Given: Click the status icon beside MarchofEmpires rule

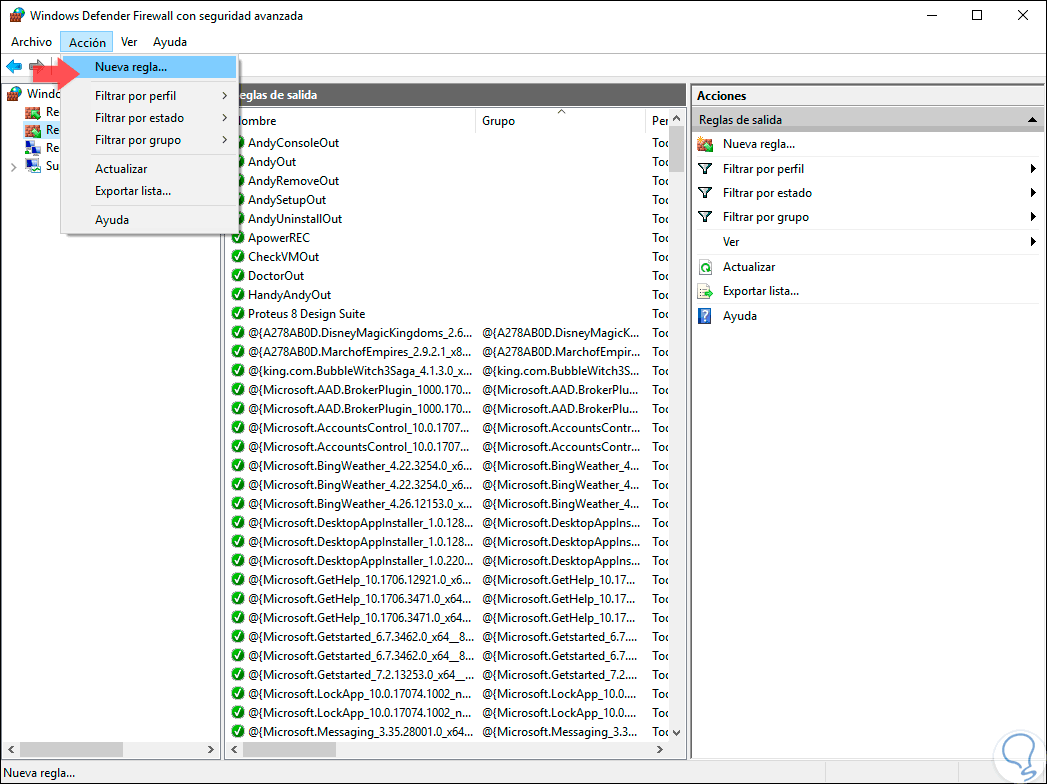Looking at the screenshot, I should 238,352.
